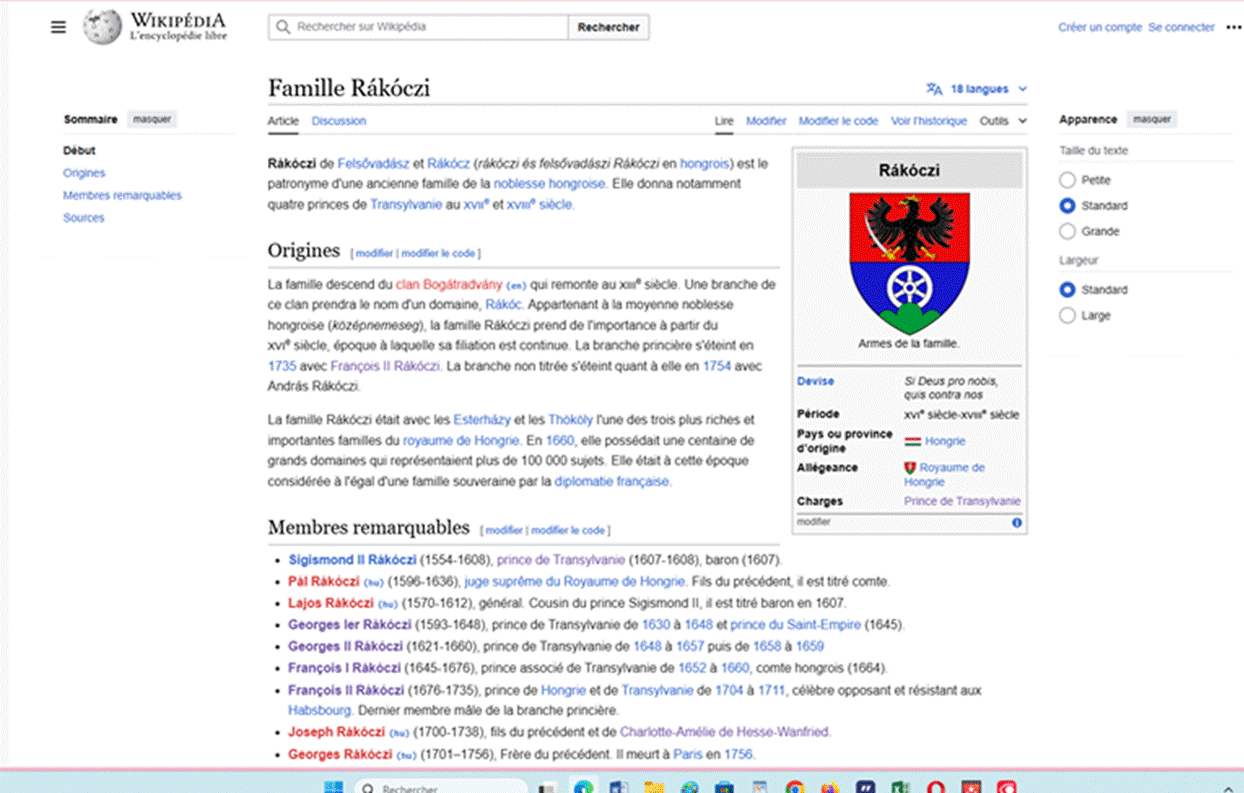Jump to Origines in the sommaire
1244x793 pixels.
tap(84, 173)
